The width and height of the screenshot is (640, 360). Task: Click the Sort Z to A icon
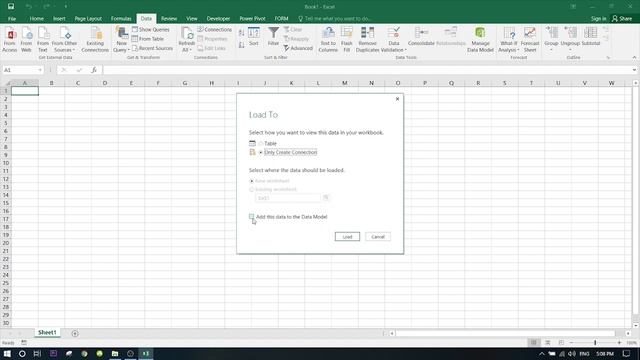pos(241,45)
